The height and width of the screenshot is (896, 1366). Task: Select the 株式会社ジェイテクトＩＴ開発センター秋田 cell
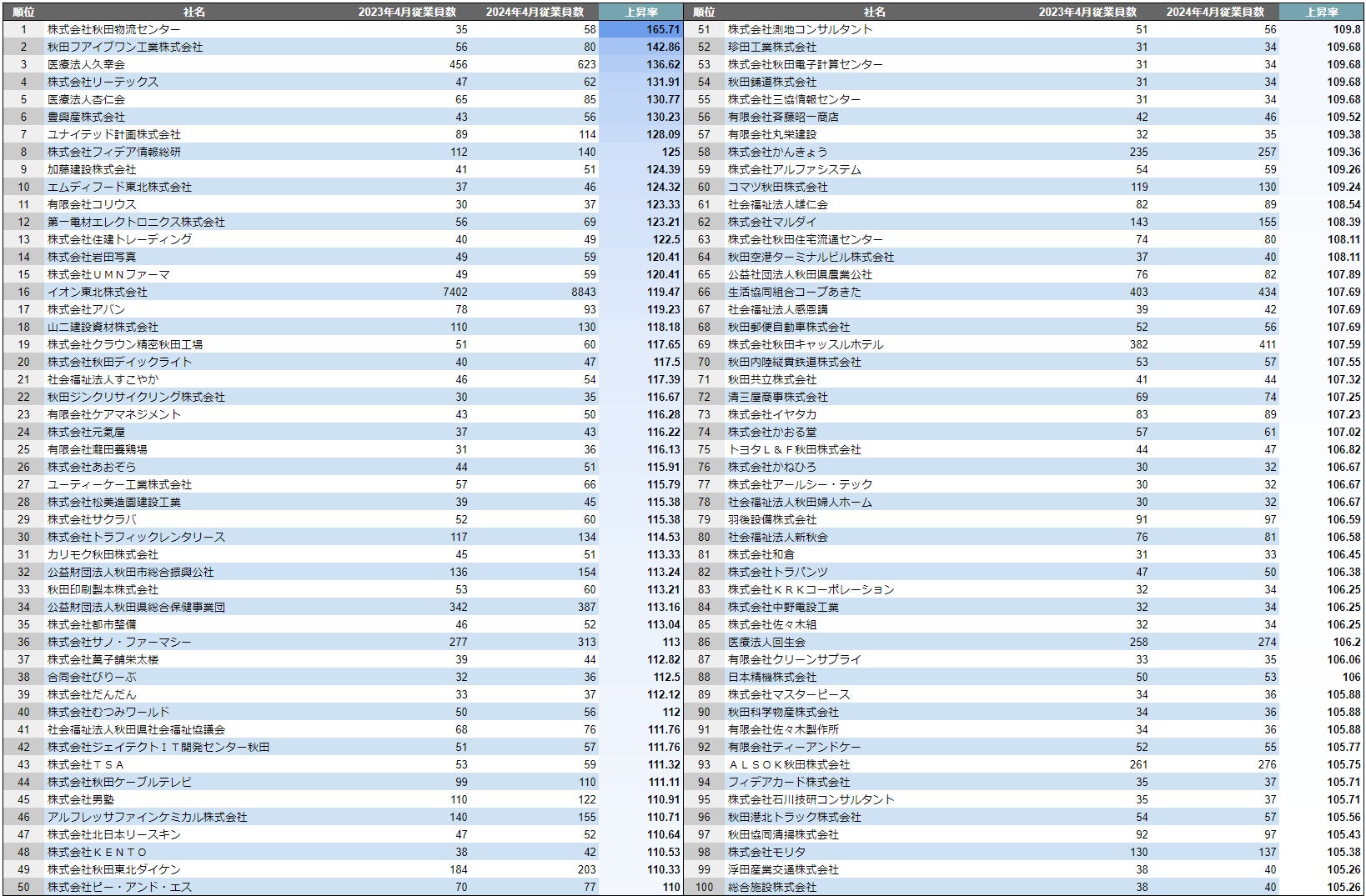click(x=158, y=747)
